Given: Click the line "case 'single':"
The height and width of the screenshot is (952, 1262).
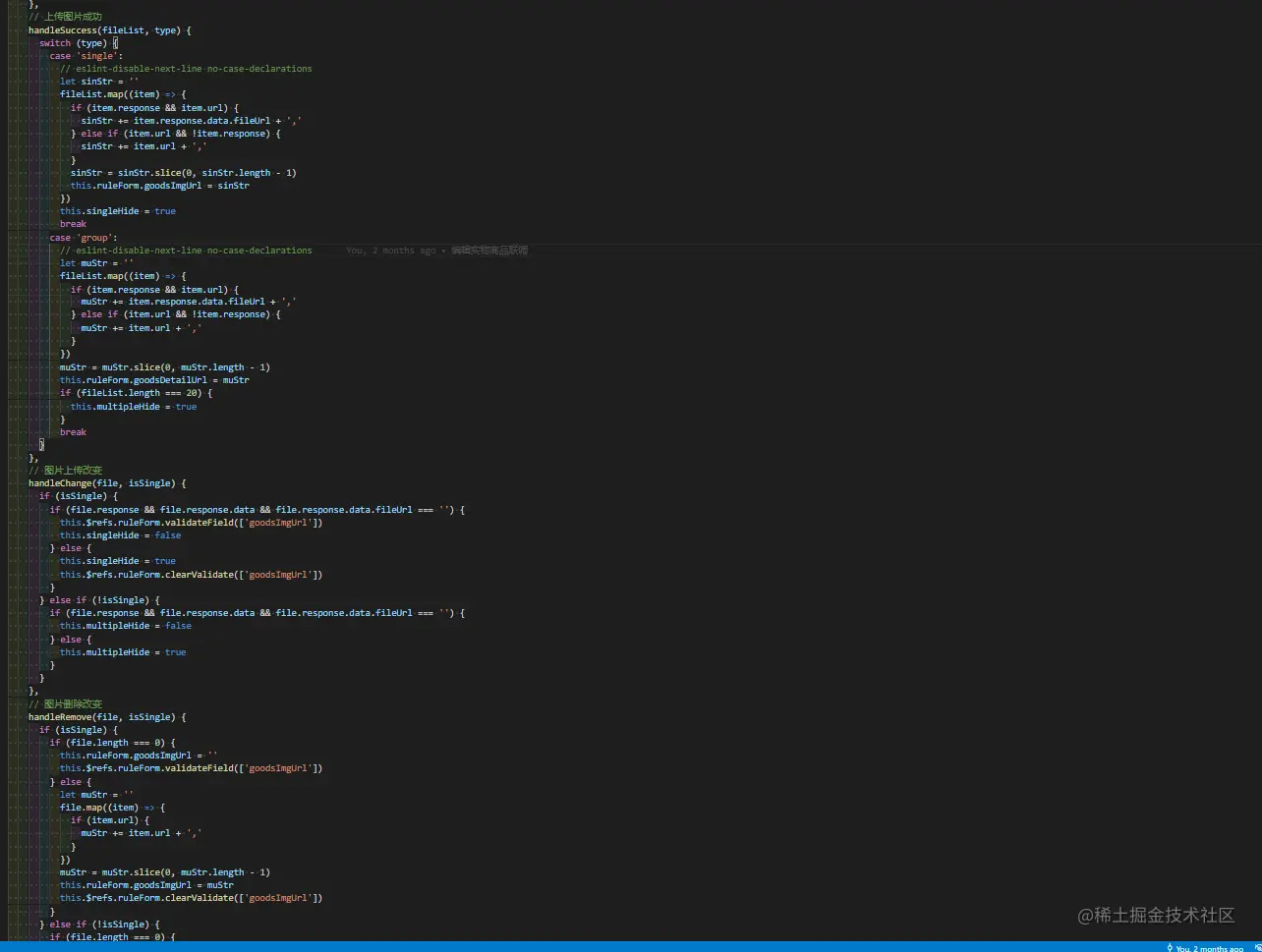Looking at the screenshot, I should pos(86,56).
